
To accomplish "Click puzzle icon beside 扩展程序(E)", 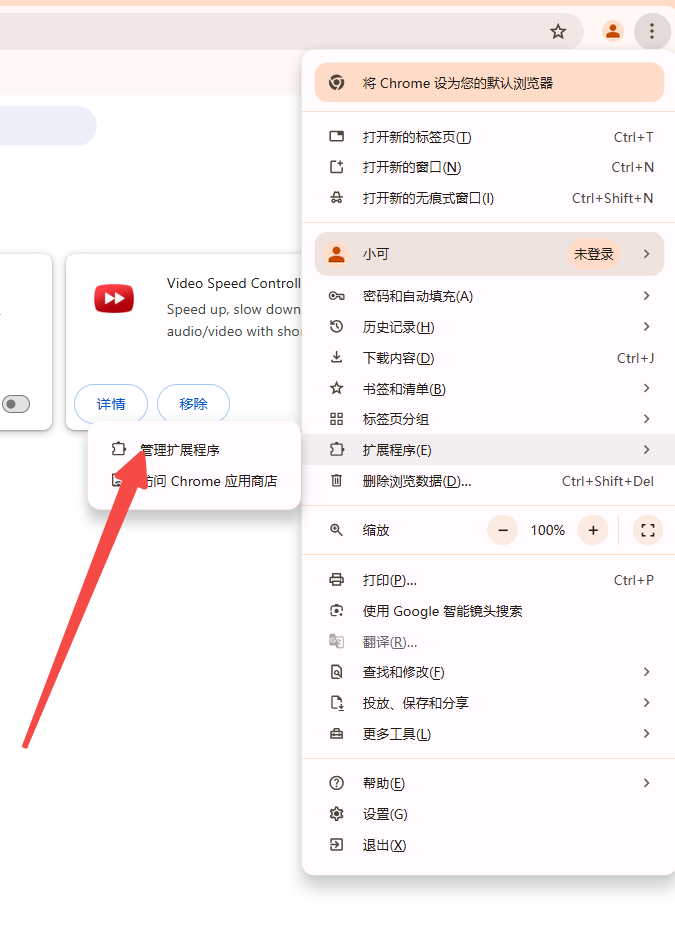I will pos(336,449).
